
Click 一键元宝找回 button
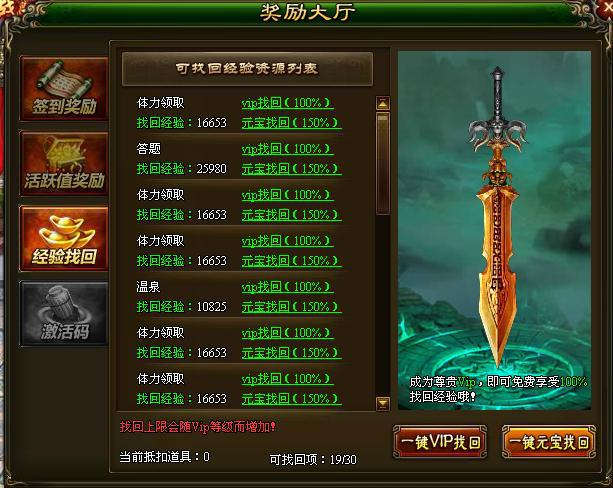549,442
